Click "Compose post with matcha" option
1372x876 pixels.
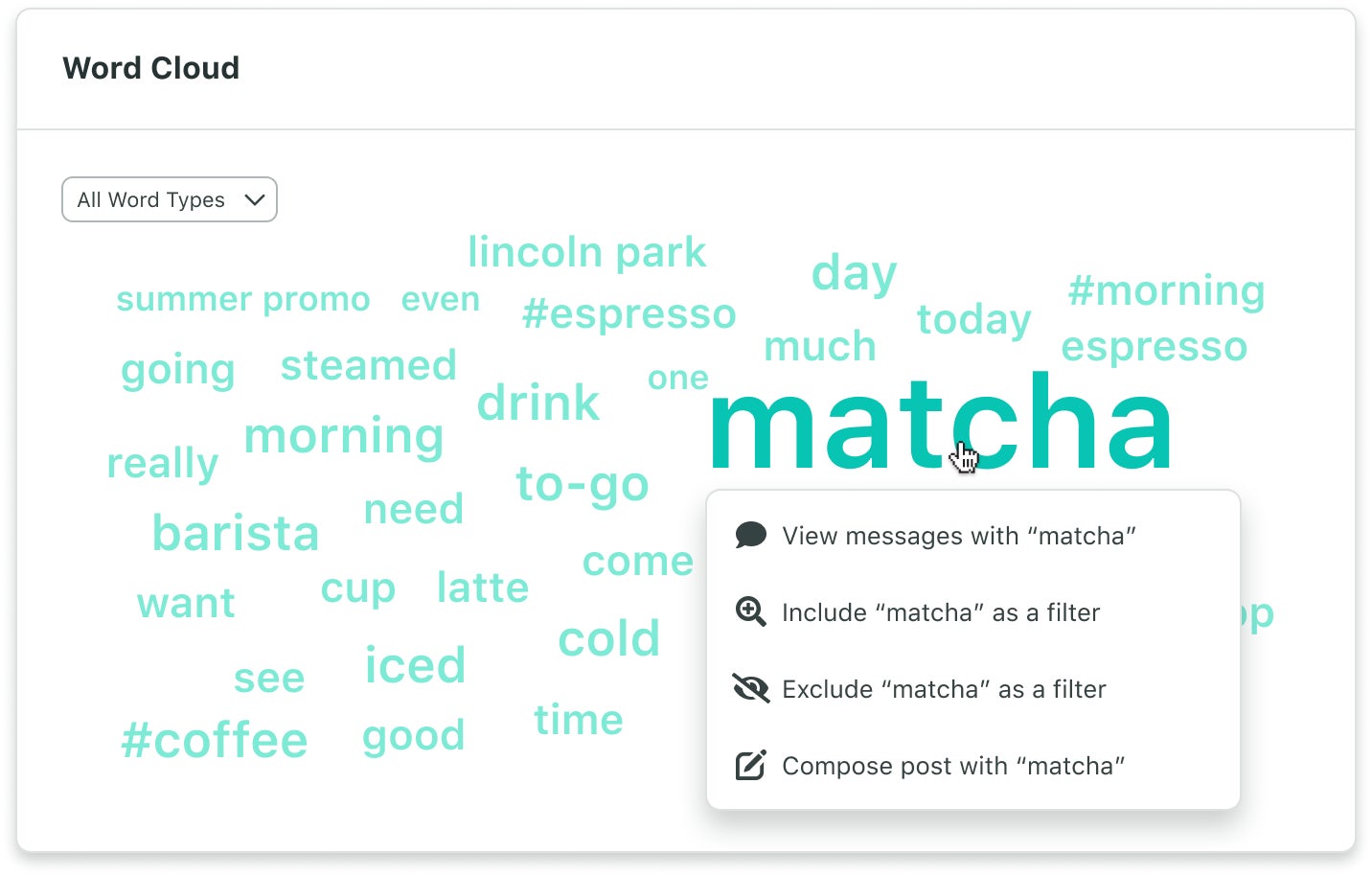[953, 766]
